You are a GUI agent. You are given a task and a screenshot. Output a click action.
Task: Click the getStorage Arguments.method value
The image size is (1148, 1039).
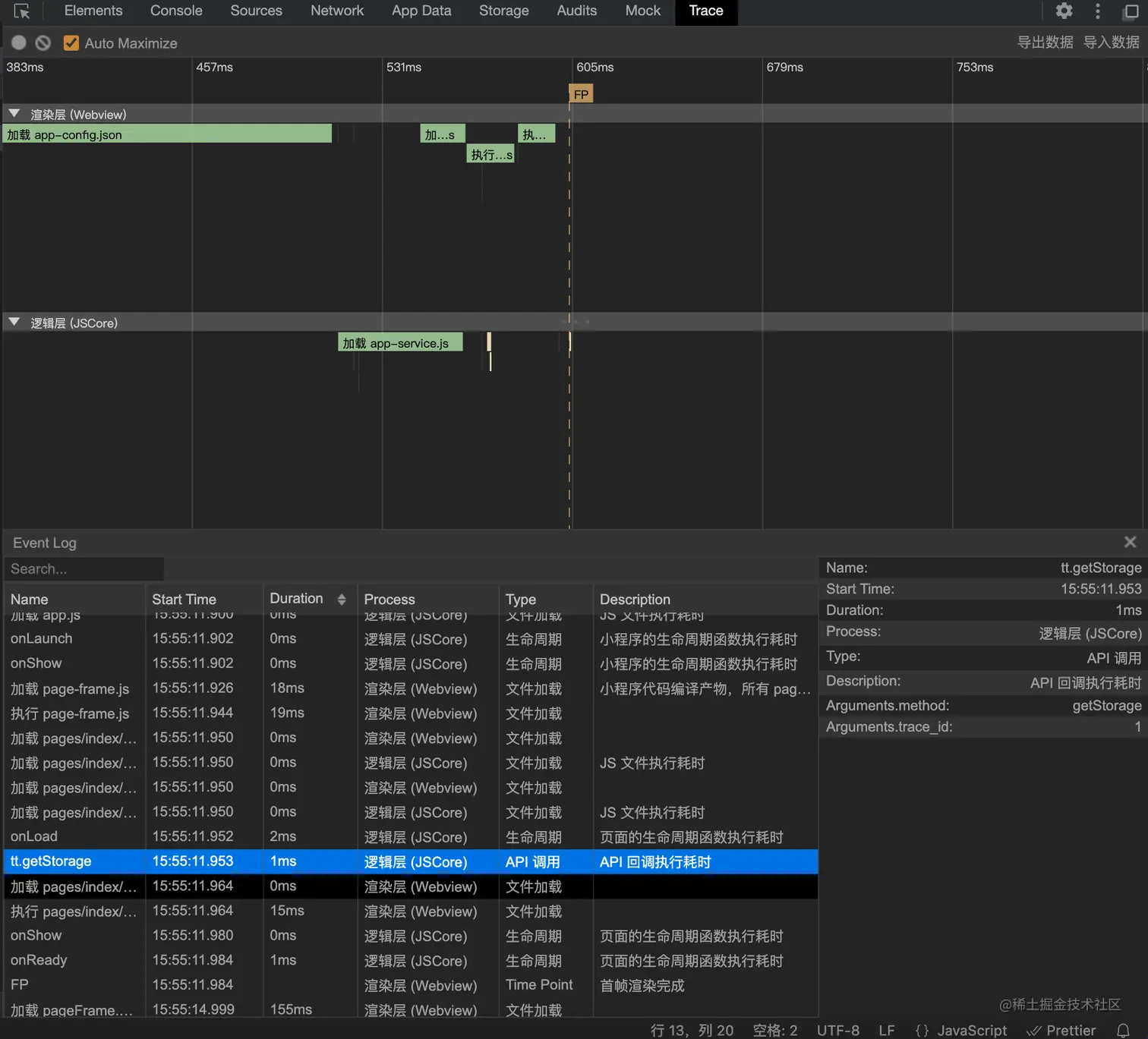1107,706
